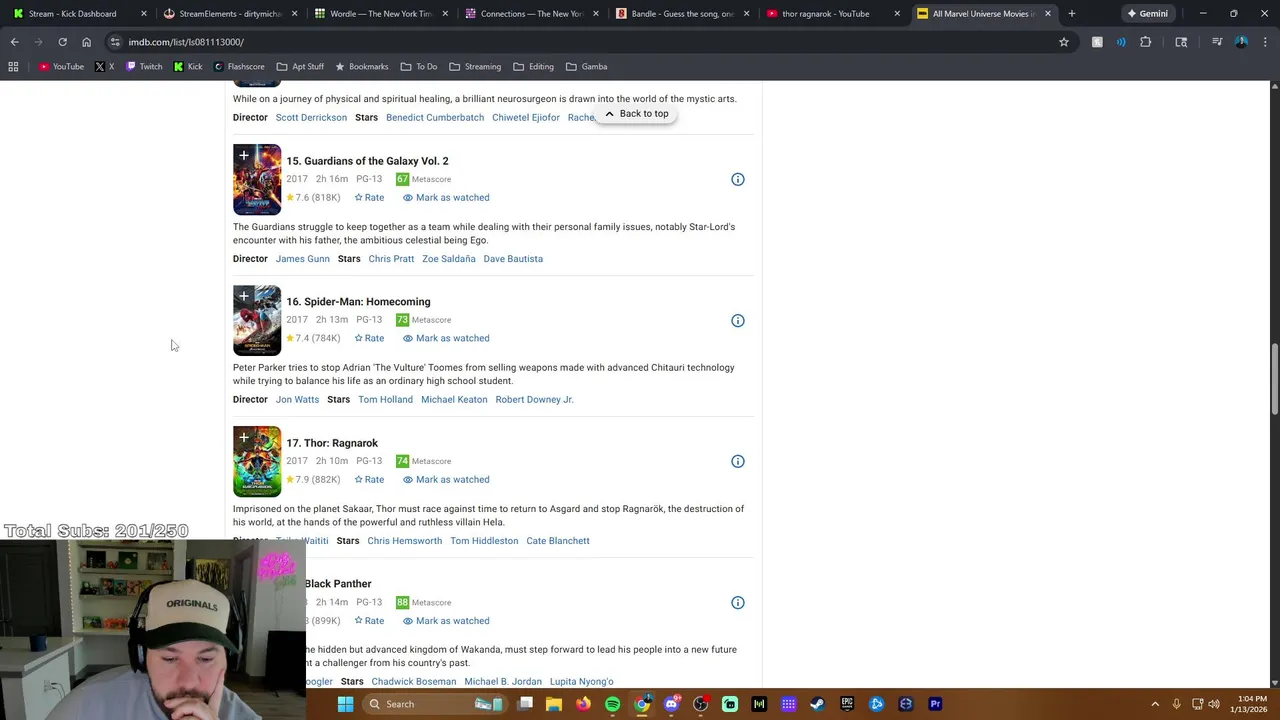Open Chrome media controls
The height and width of the screenshot is (720, 1280).
[x=1217, y=42]
